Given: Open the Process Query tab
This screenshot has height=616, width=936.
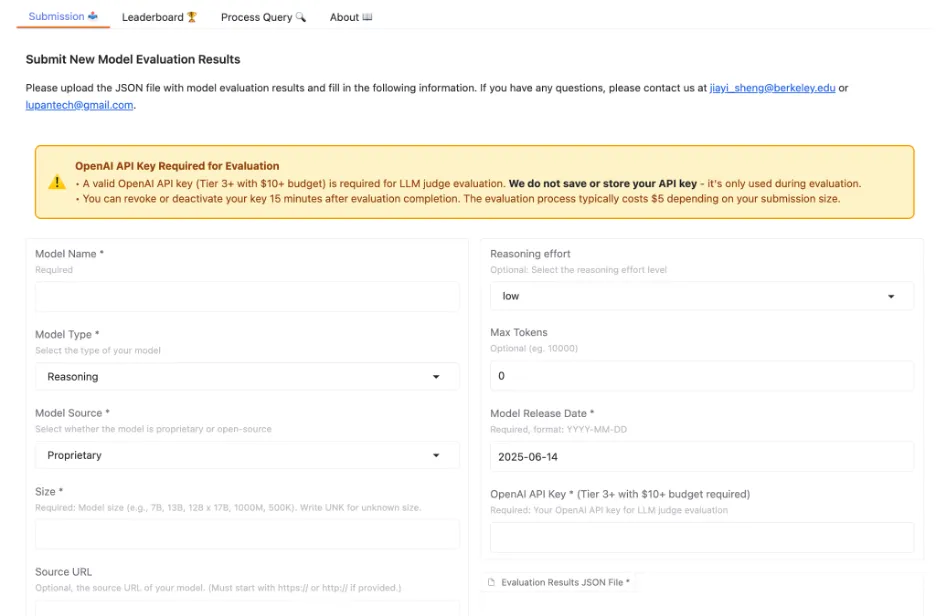Looking at the screenshot, I should click(263, 17).
